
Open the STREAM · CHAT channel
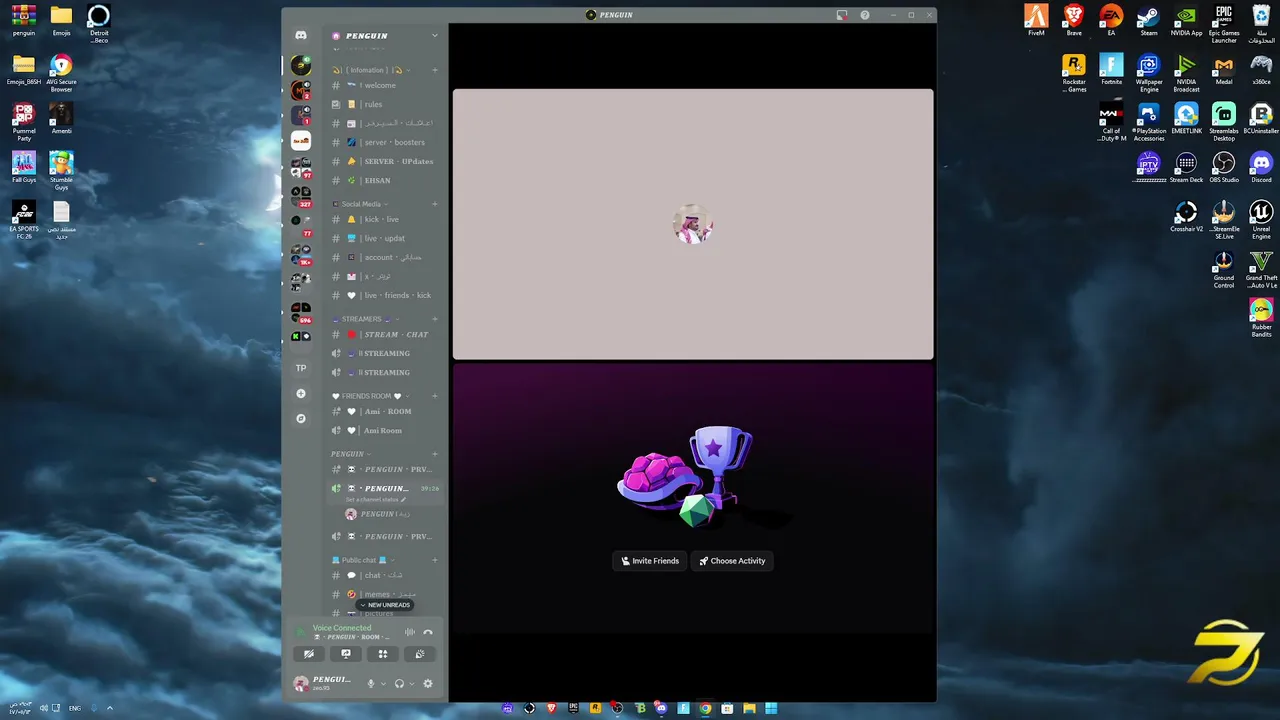coord(385,334)
